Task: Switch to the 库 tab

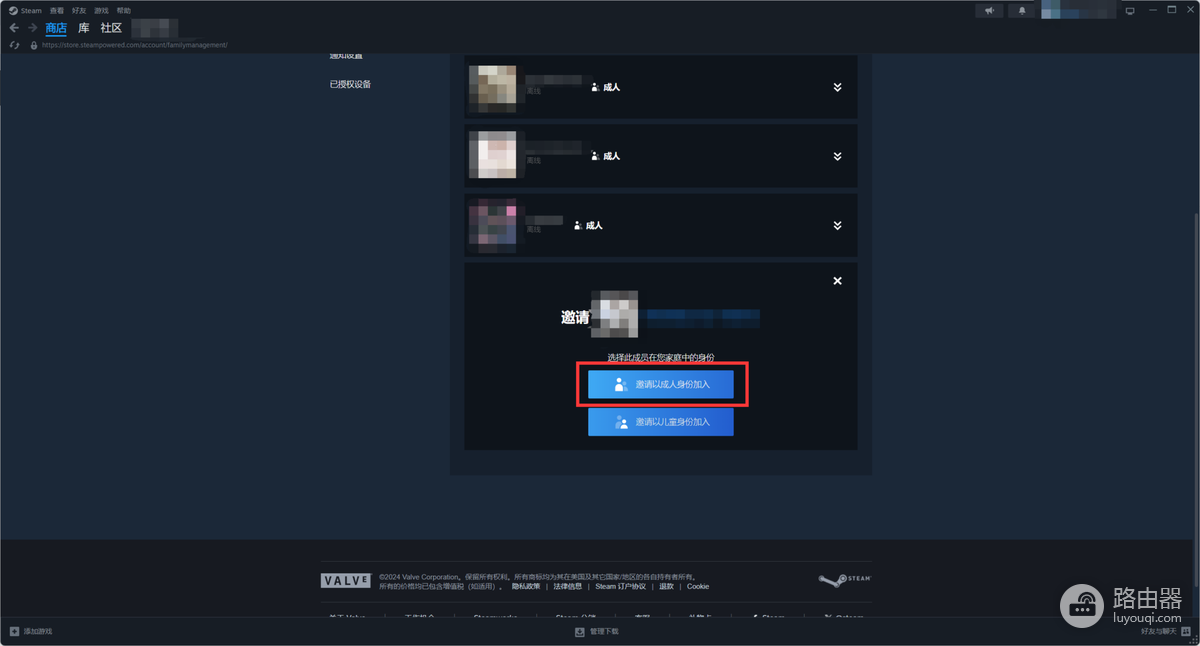Action: 84,28
